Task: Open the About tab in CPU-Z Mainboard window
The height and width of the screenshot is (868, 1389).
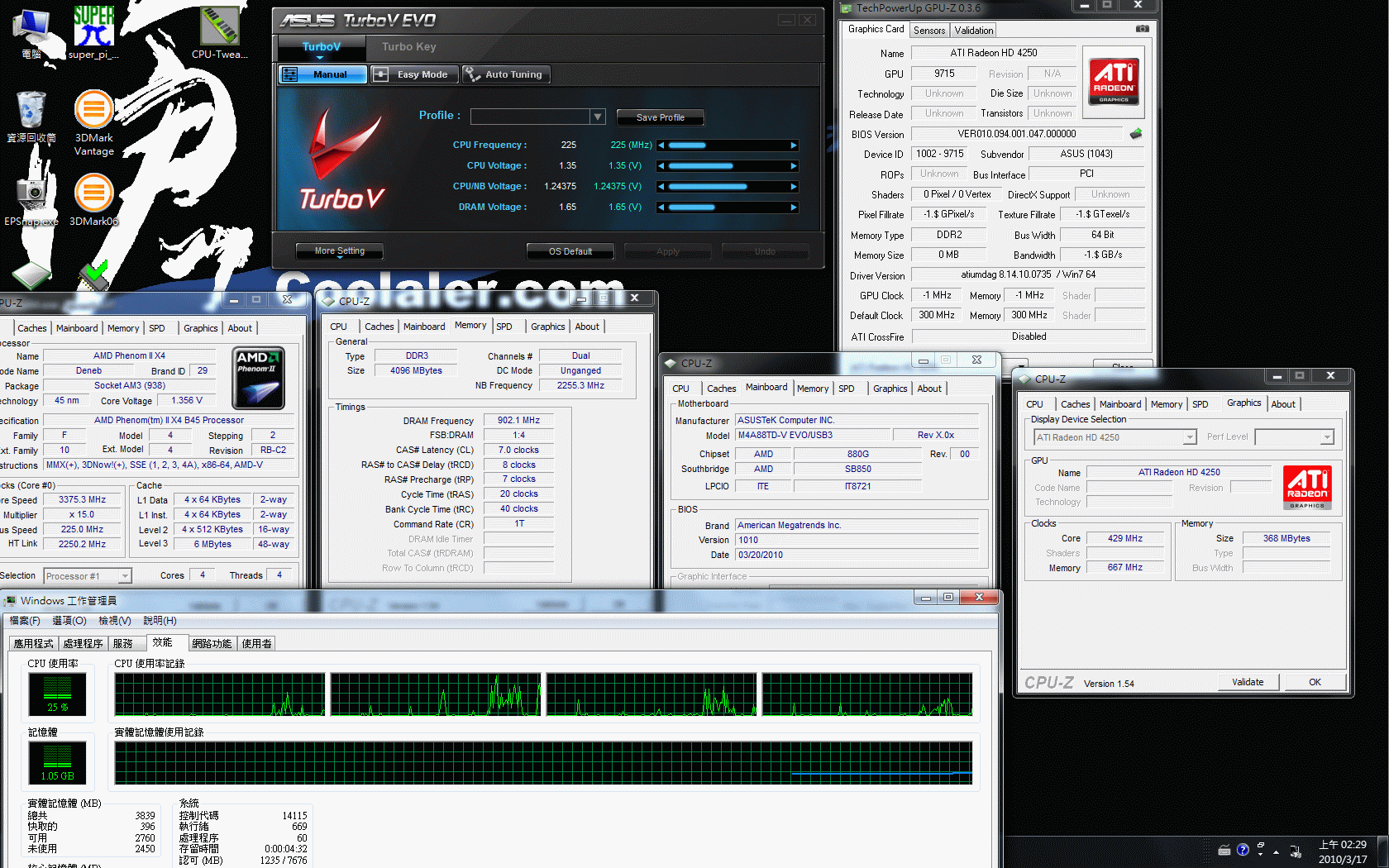Action: (929, 389)
